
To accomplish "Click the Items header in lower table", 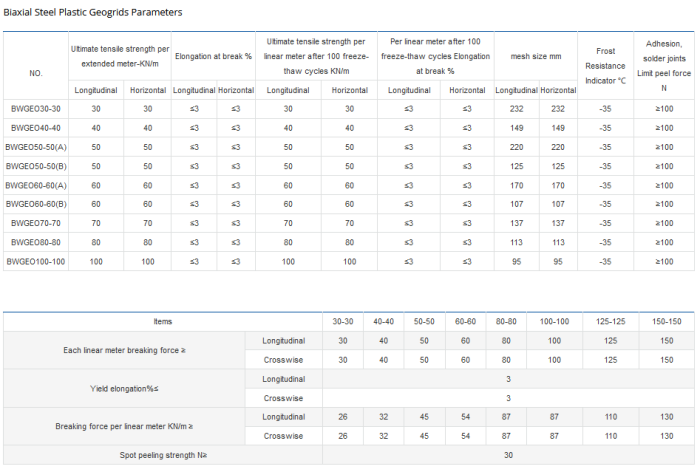I will [163, 321].
